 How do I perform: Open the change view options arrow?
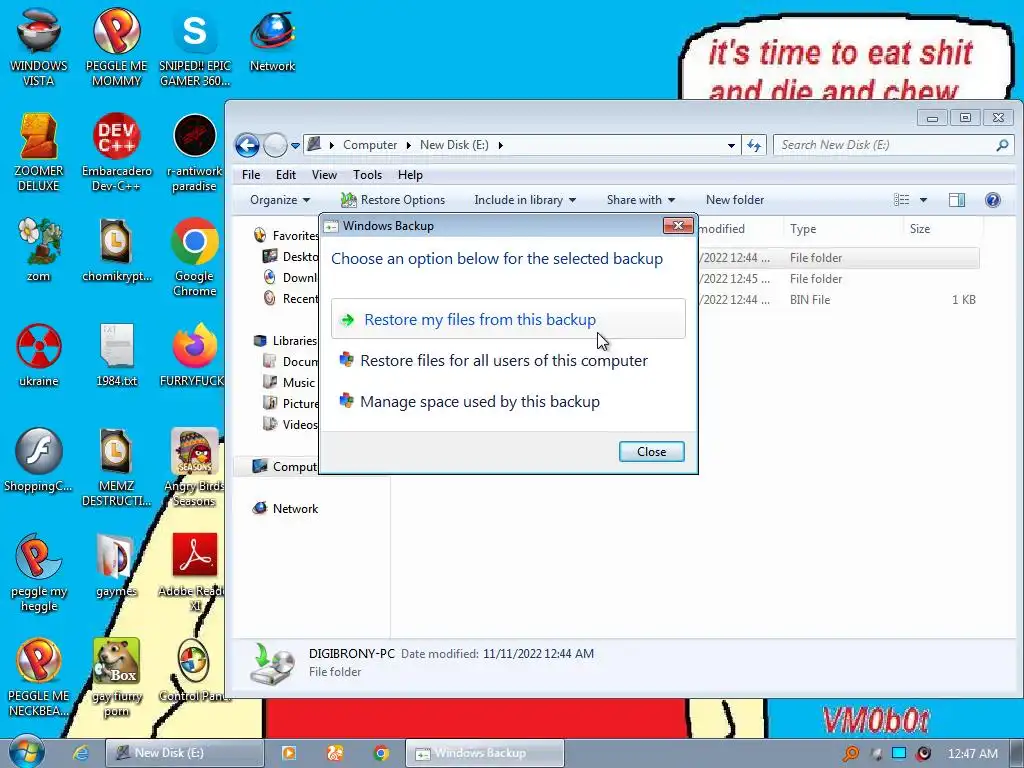pyautogui.click(x=923, y=200)
